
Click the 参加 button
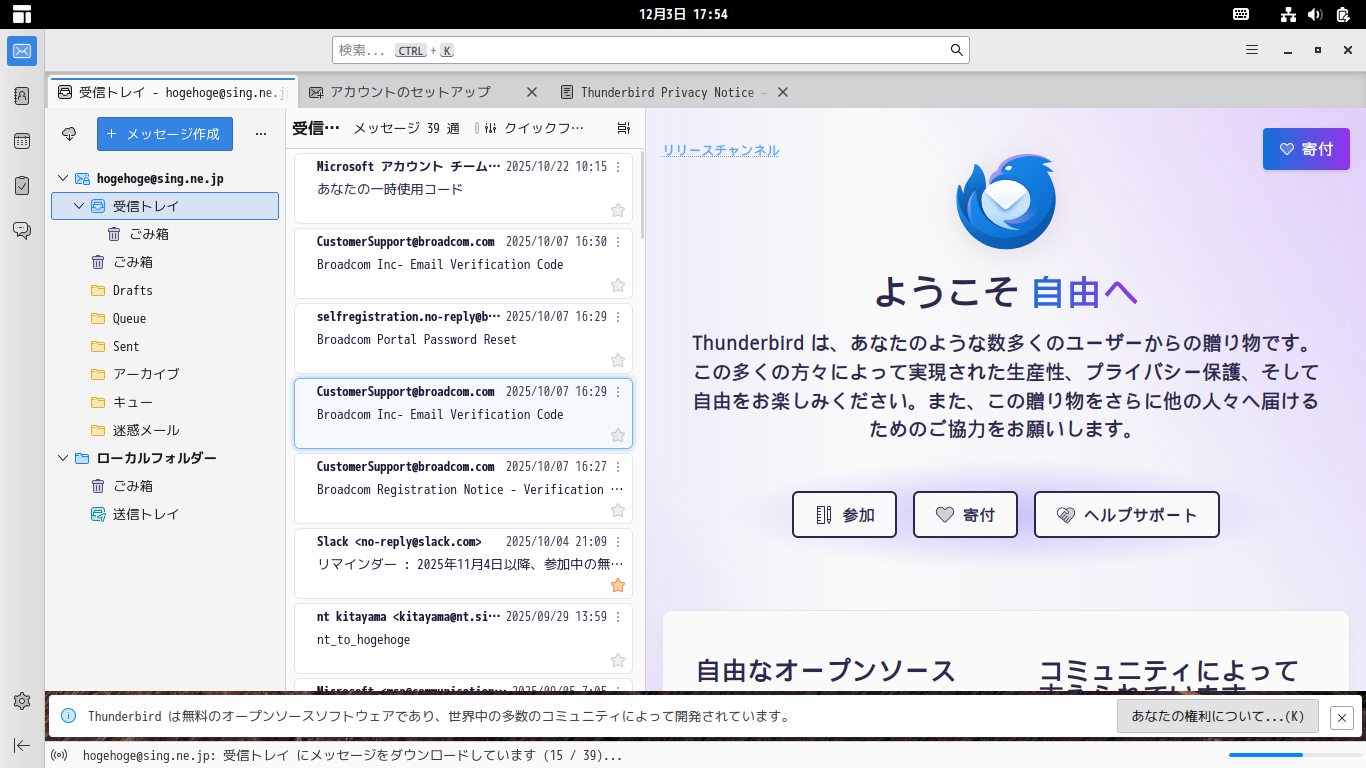[x=845, y=515]
